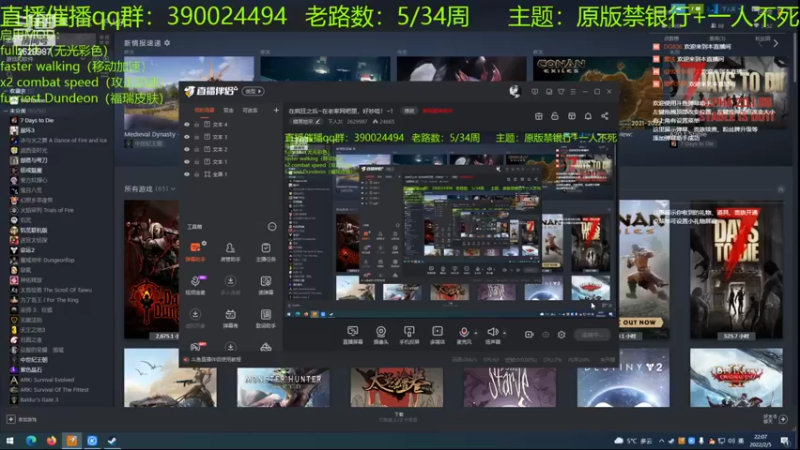Hide the 全屏 1 capture layer

[x=187, y=174]
